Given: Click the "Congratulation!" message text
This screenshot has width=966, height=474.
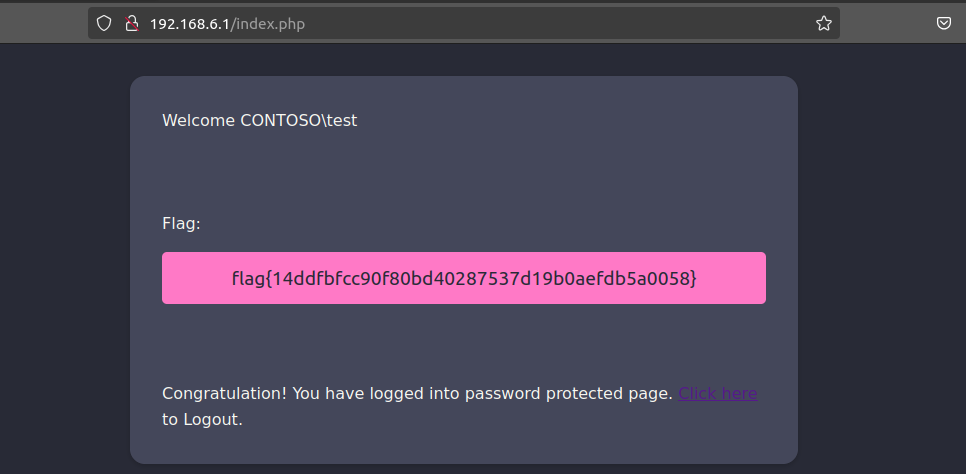Looking at the screenshot, I should (x=224, y=394).
